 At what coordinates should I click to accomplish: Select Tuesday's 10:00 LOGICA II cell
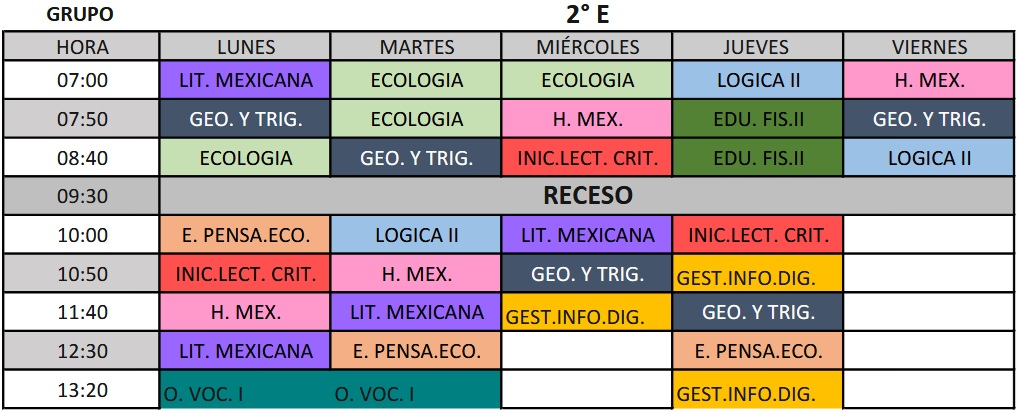pyautogui.click(x=416, y=235)
